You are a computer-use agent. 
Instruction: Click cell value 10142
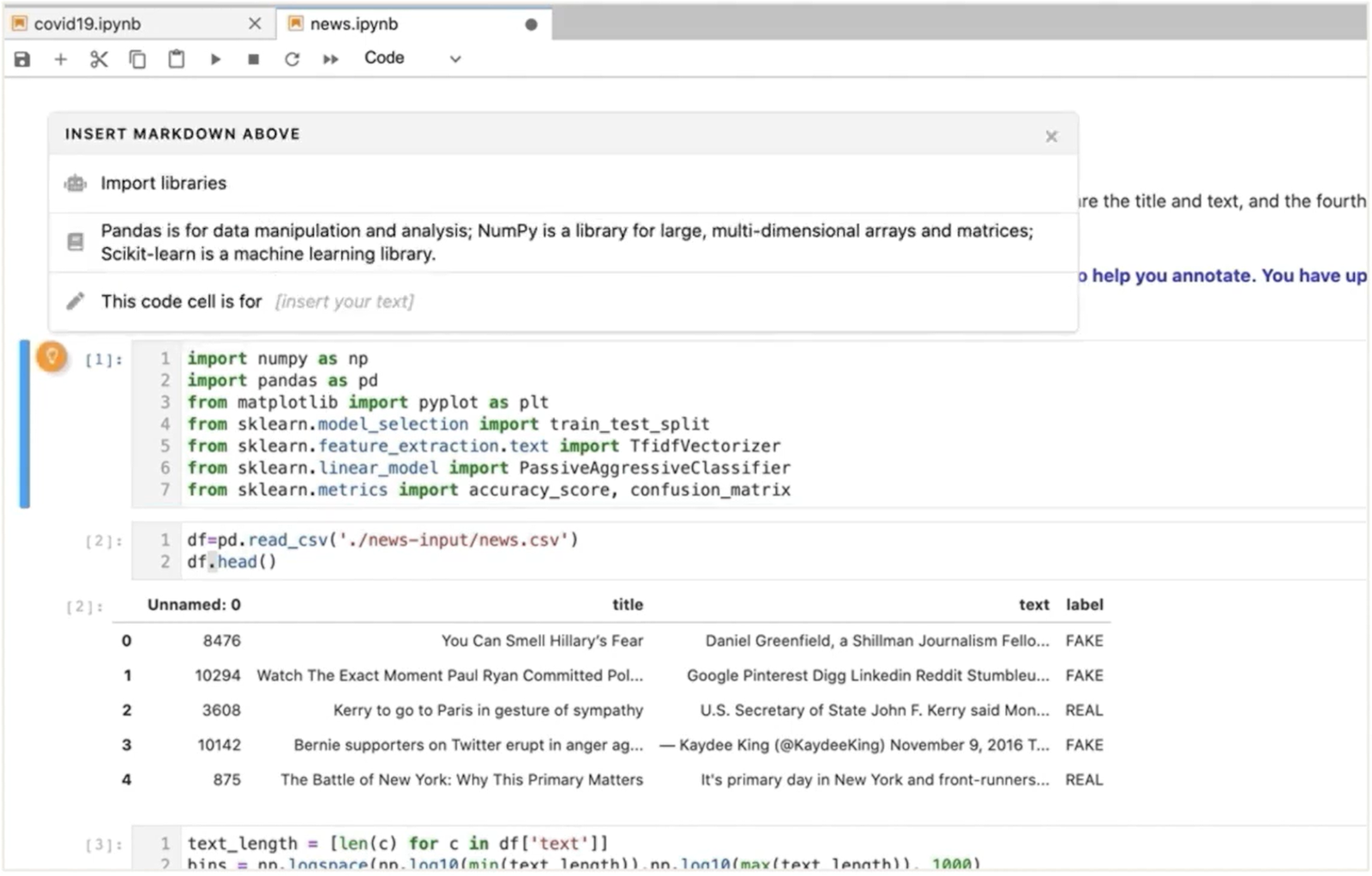point(219,746)
